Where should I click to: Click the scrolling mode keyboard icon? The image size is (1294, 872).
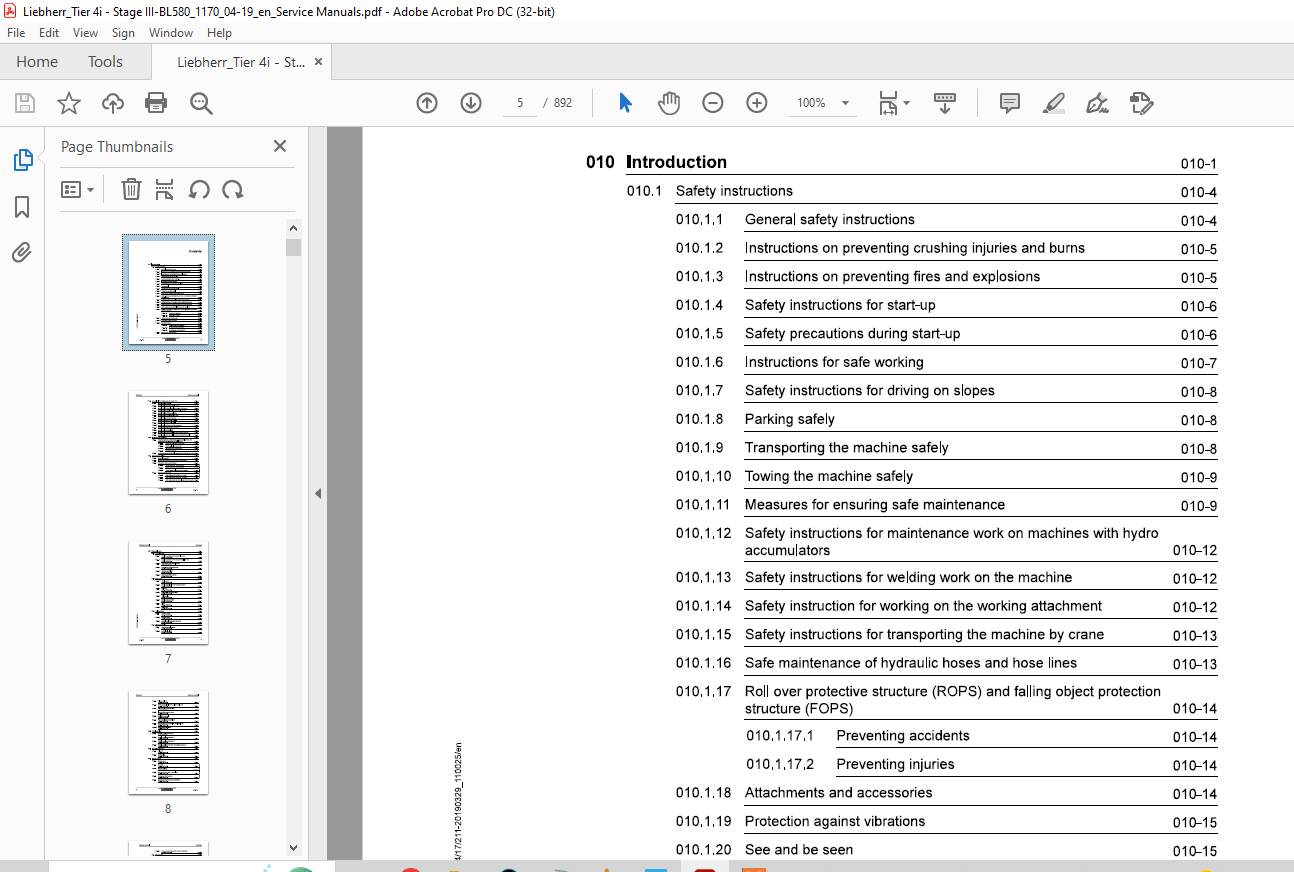(945, 103)
